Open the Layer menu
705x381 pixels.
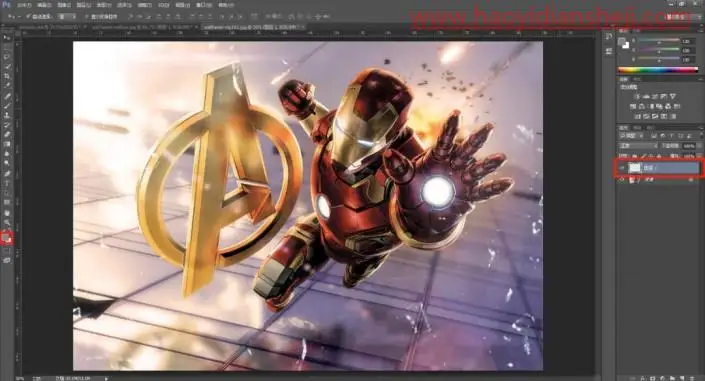pyautogui.click(x=84, y=5)
